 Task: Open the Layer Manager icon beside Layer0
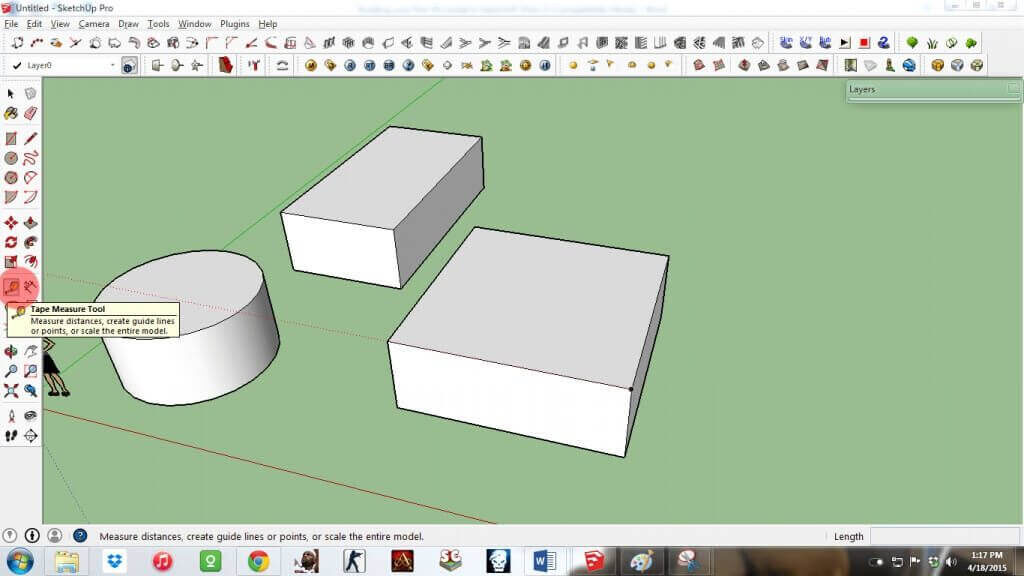click(129, 65)
